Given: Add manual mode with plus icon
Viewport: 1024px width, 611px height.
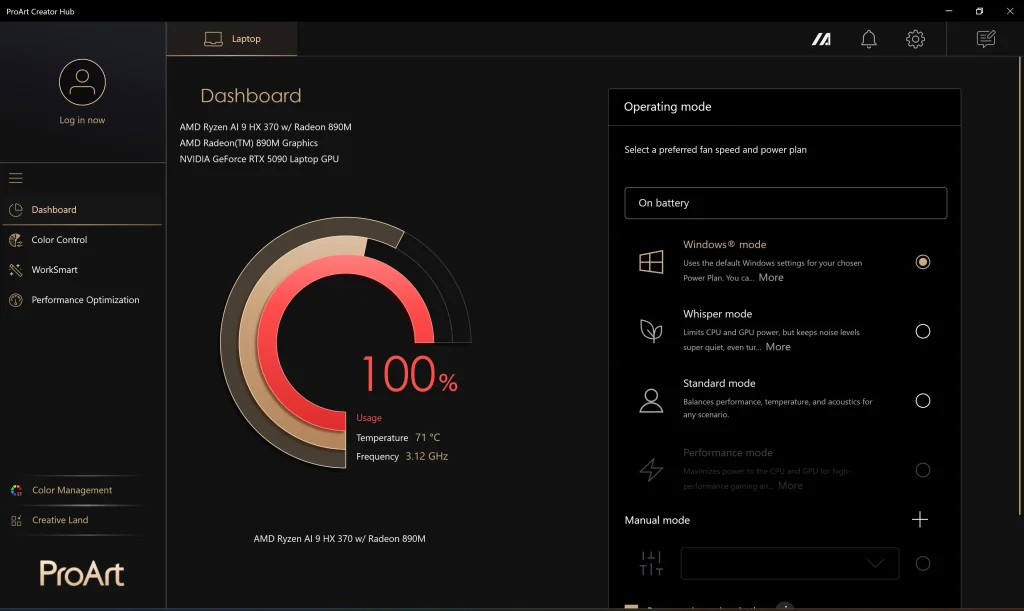Looking at the screenshot, I should click(920, 520).
